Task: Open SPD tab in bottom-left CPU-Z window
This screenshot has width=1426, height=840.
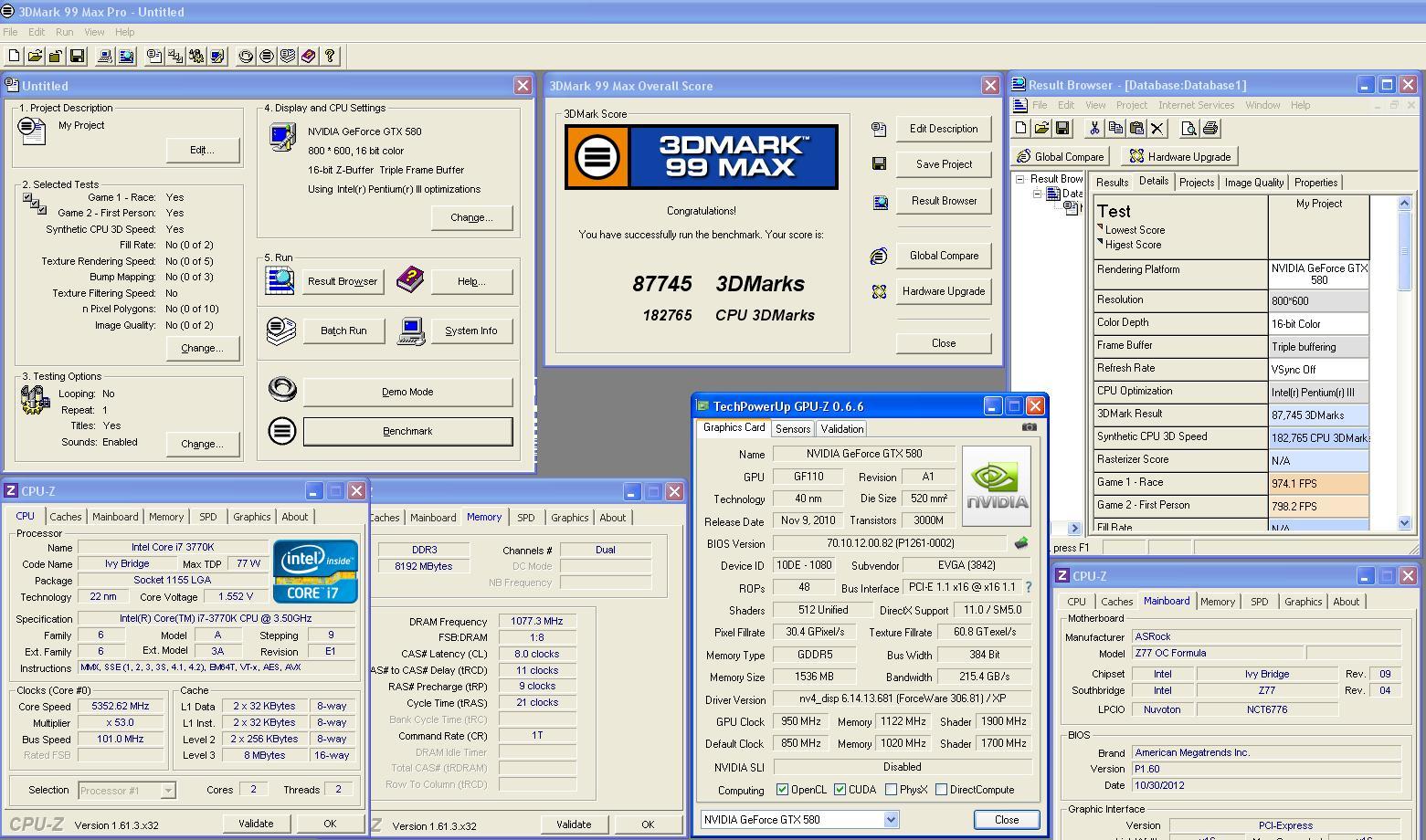Action: pyautogui.click(x=208, y=517)
